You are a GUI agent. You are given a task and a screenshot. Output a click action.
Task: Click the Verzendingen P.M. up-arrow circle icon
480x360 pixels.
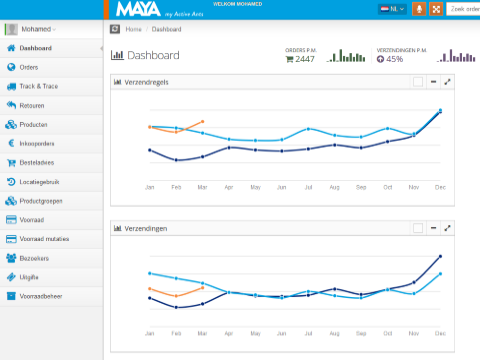click(380, 59)
